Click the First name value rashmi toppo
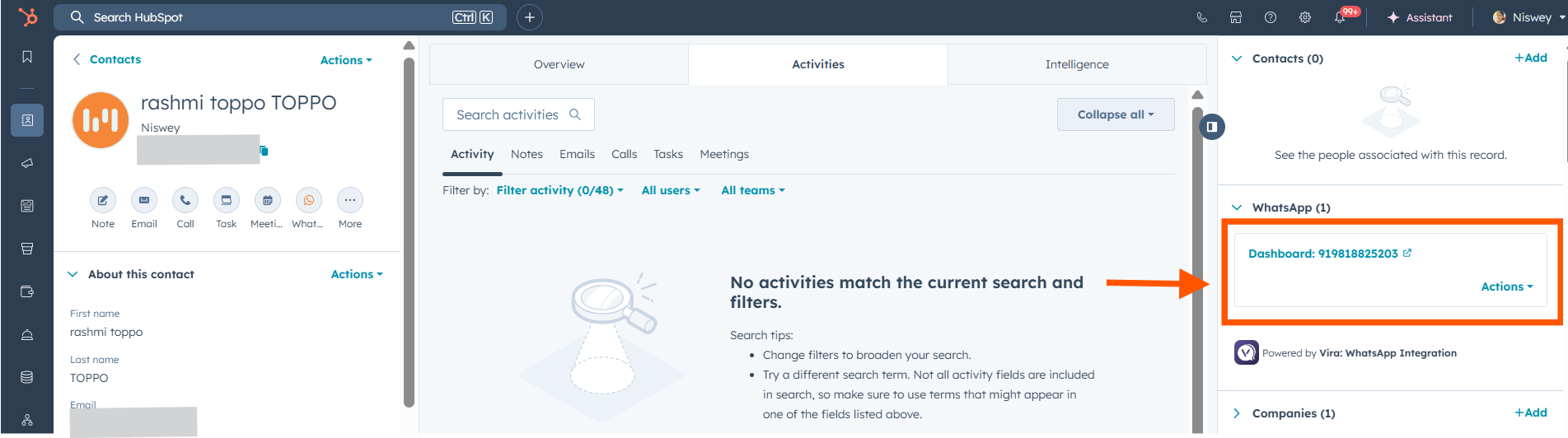The width and height of the screenshot is (1568, 438). [x=106, y=332]
